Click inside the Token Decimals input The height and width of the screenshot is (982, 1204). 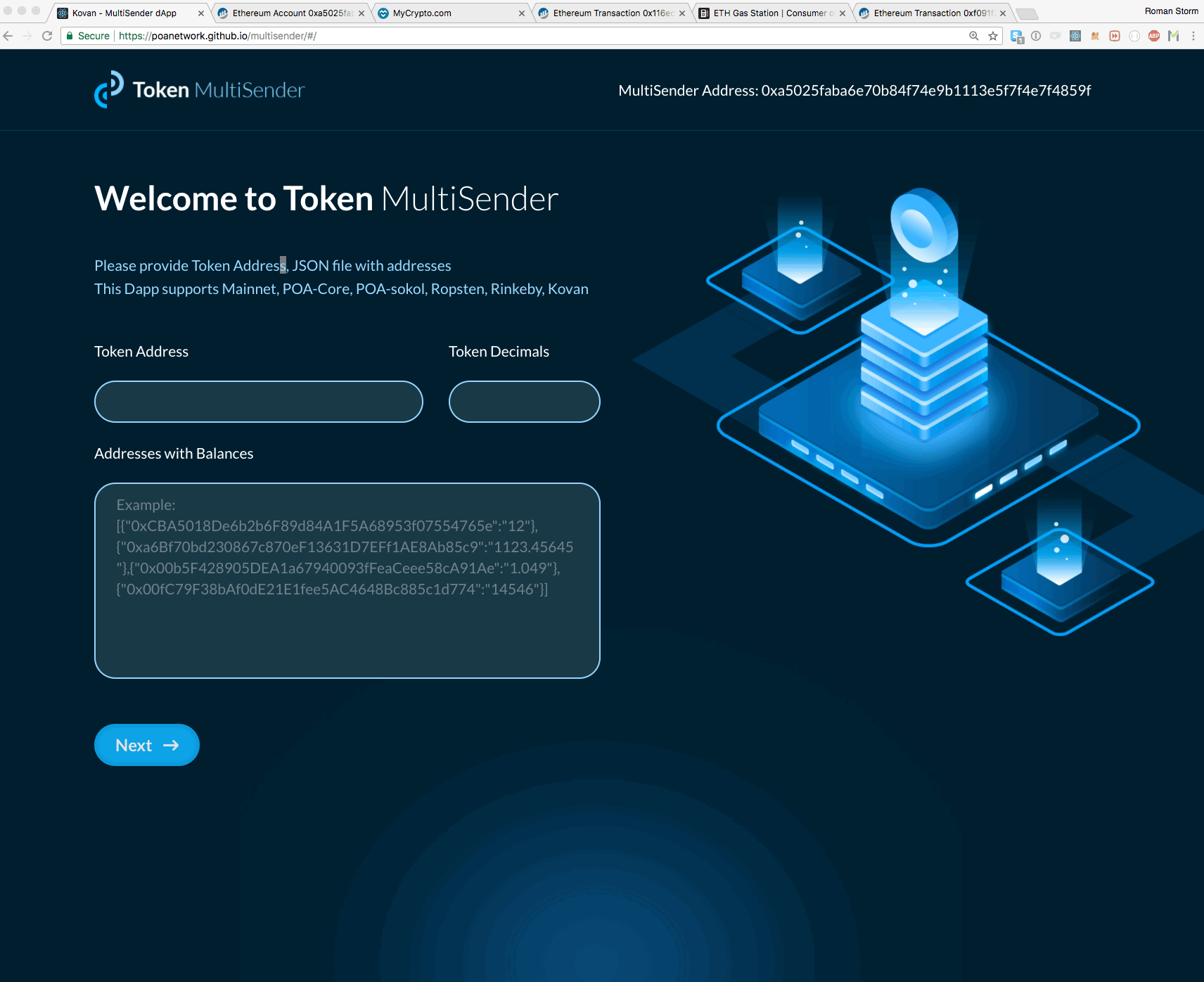(525, 402)
